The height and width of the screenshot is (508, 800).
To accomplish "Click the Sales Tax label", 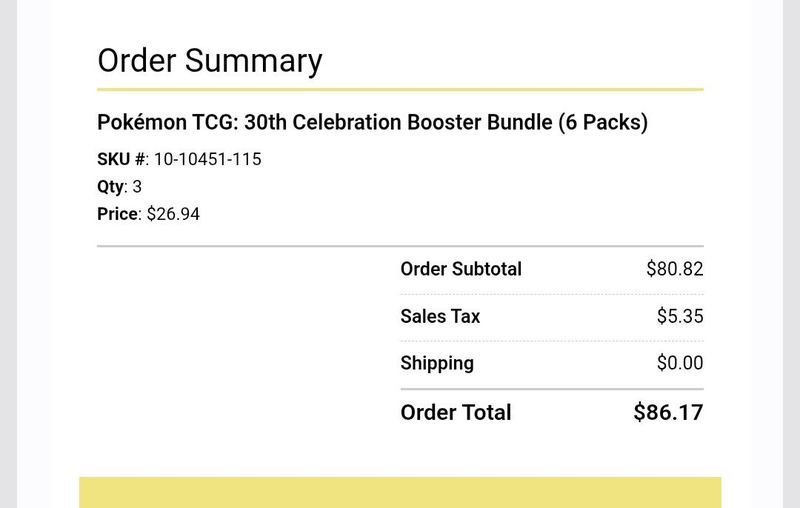I will coord(440,316).
